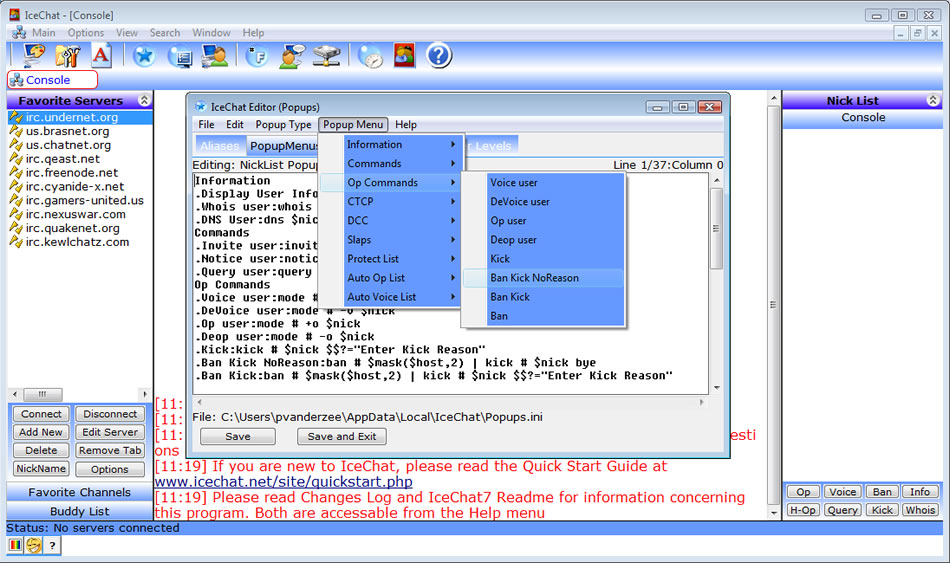Expand the CTCP submenu
This screenshot has height=564, width=950.
(400, 202)
